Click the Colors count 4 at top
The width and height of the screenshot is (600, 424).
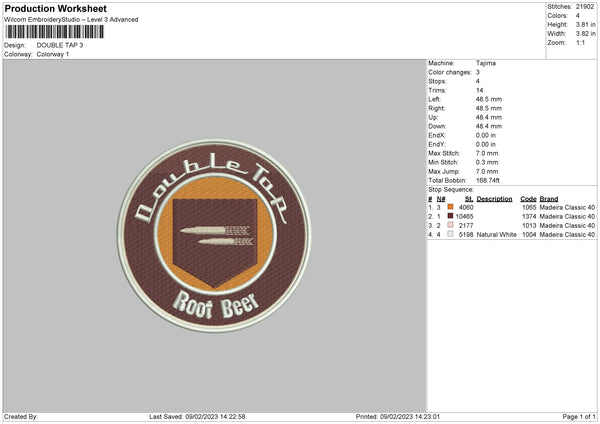[x=578, y=16]
